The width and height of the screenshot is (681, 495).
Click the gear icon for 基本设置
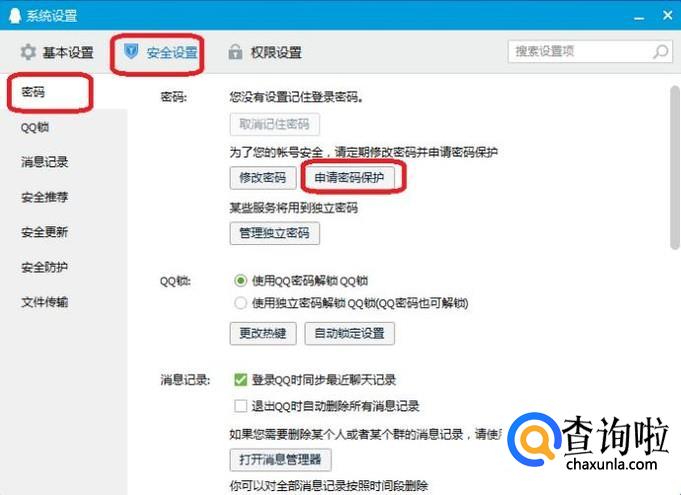pyautogui.click(x=28, y=52)
